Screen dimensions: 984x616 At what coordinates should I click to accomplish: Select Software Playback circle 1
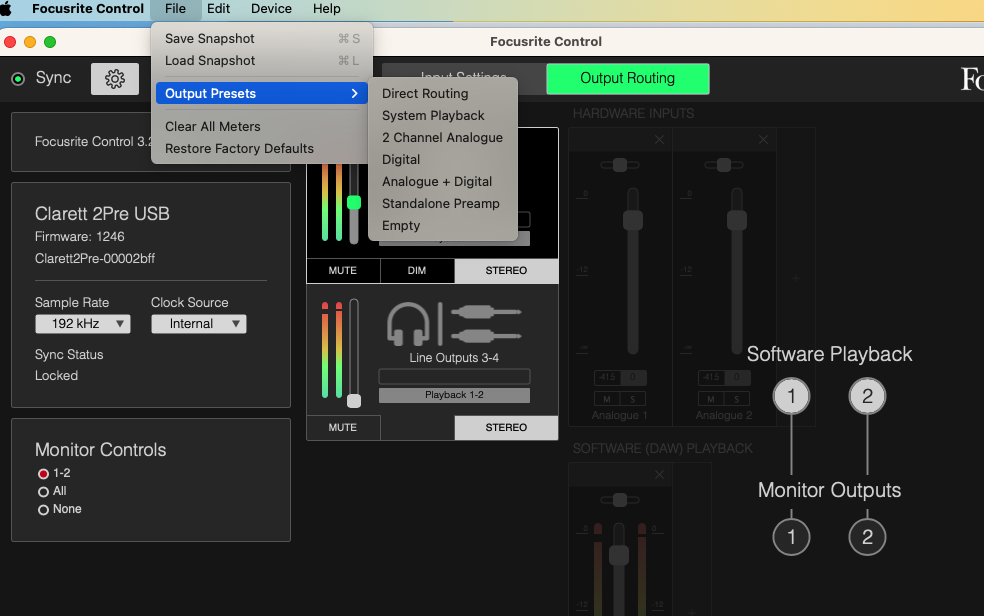coord(791,396)
